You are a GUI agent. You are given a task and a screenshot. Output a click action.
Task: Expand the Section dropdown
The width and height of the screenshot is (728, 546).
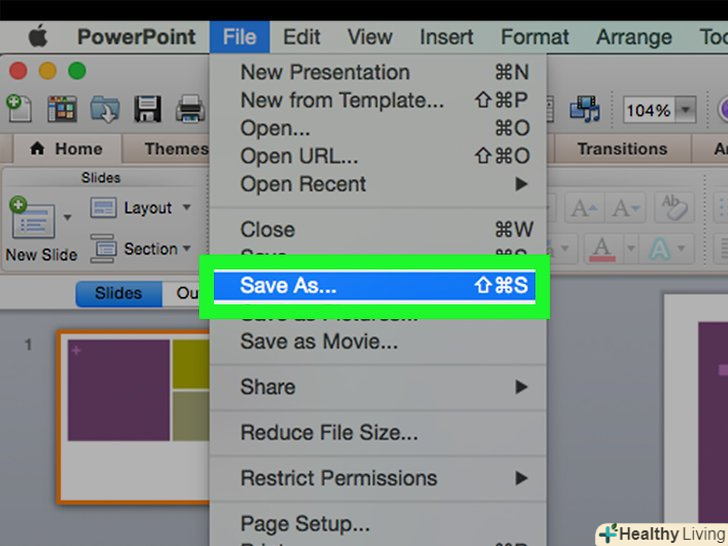(x=141, y=248)
